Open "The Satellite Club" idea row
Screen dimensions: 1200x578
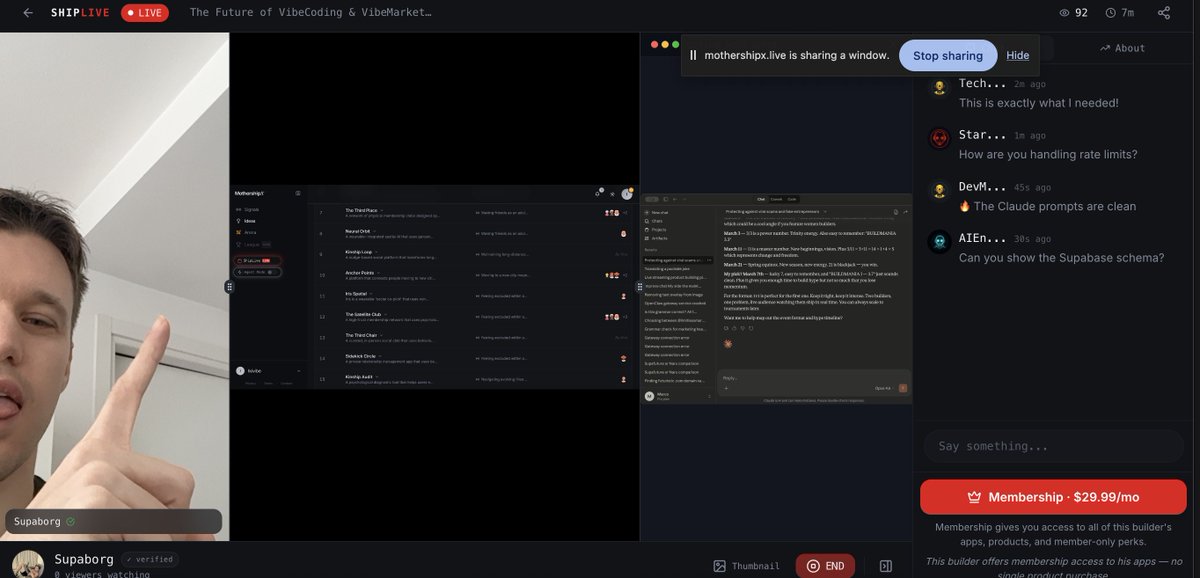(474, 316)
